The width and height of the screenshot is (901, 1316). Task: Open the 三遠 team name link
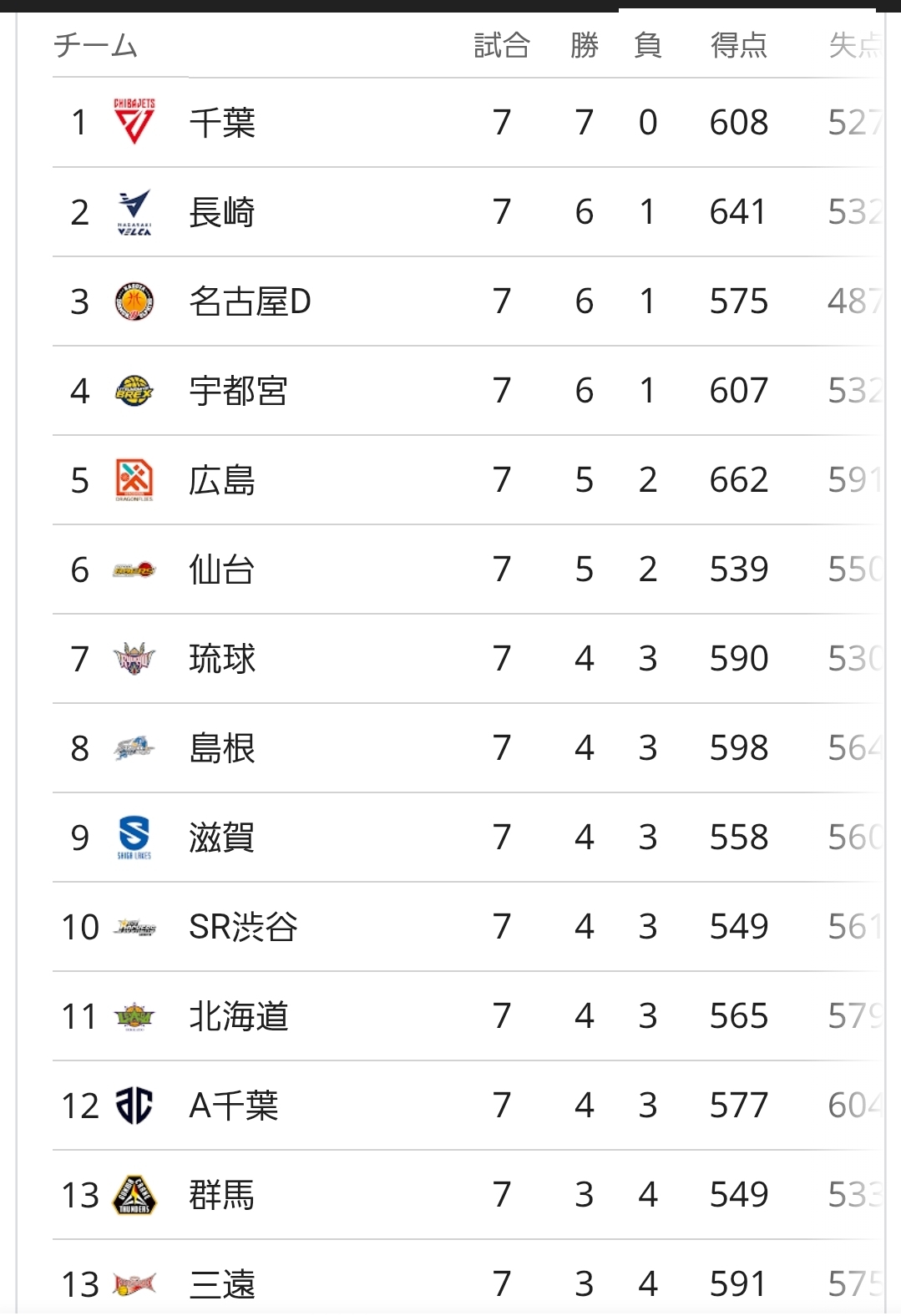tap(221, 1284)
